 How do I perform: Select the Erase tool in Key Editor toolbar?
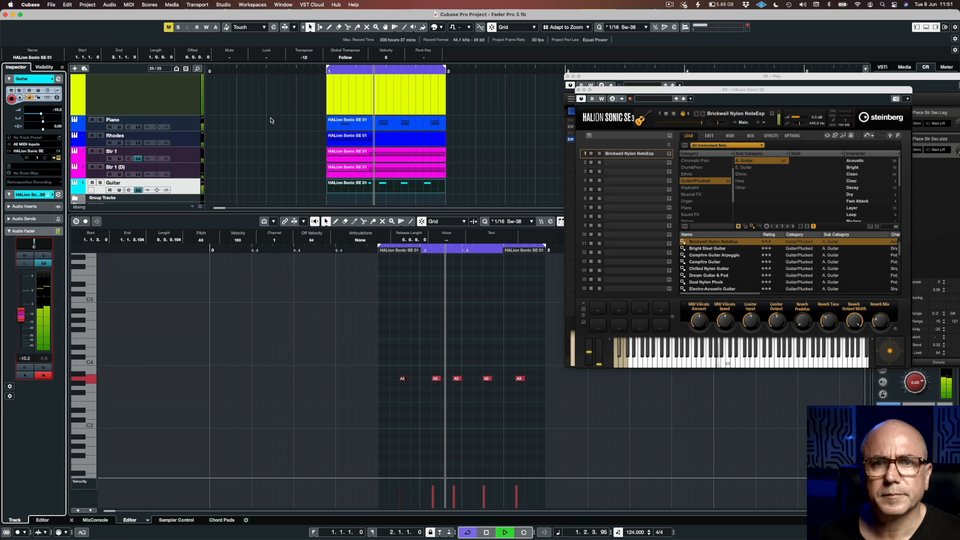click(345, 221)
